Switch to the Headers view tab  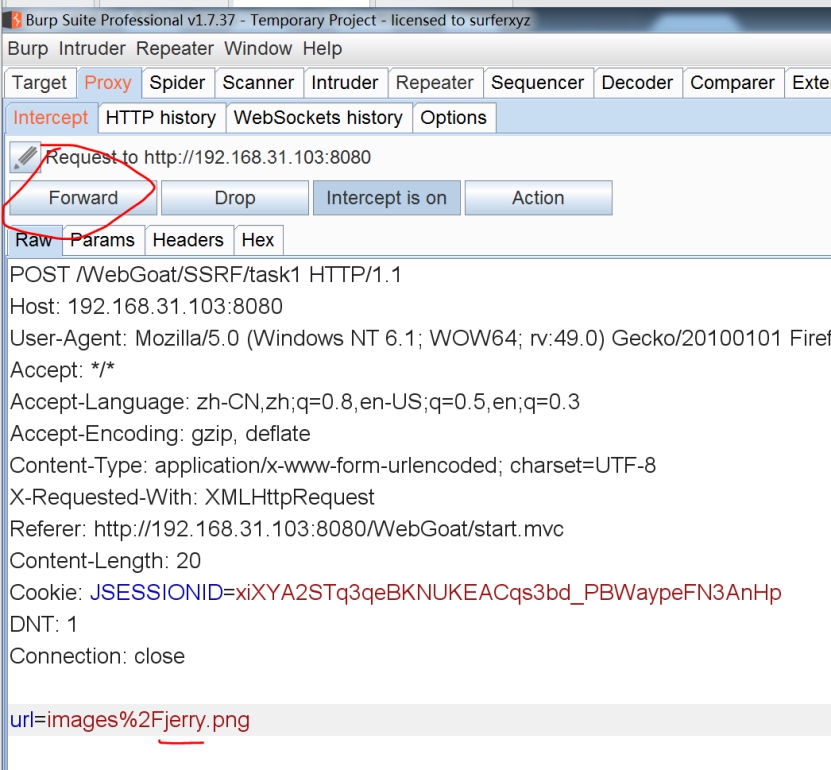pyautogui.click(x=188, y=240)
